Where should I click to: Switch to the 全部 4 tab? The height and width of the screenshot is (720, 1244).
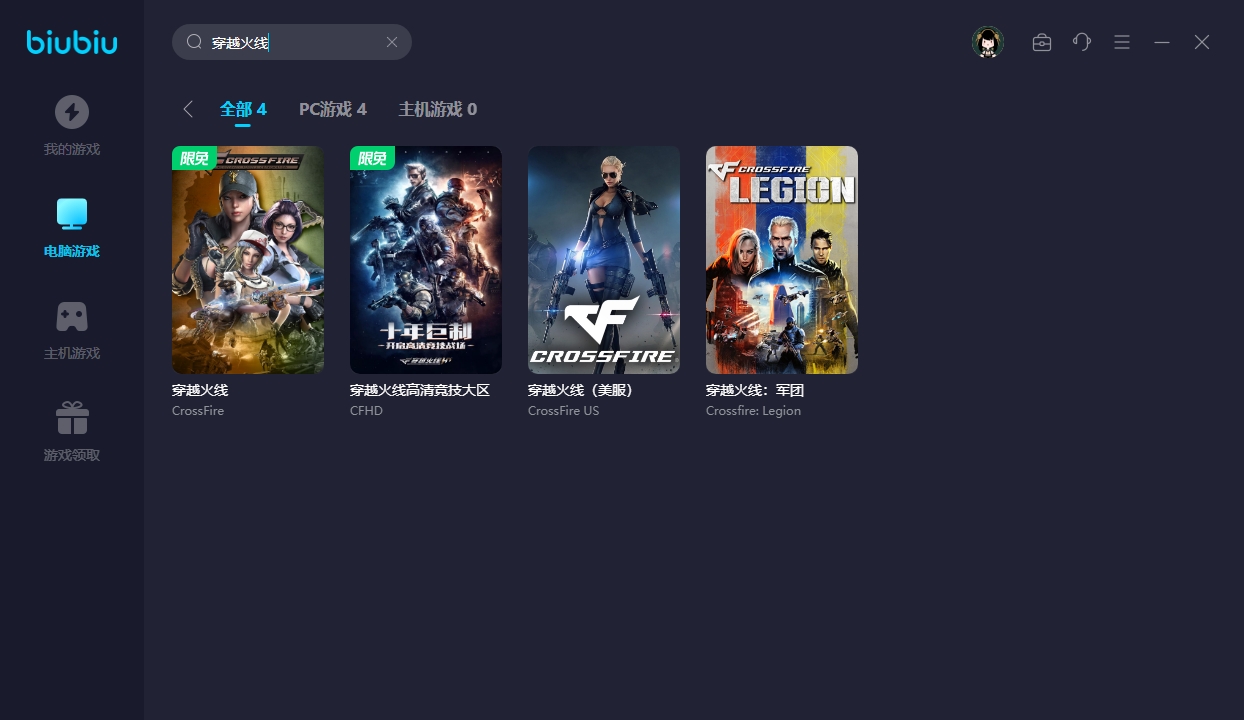(x=243, y=109)
